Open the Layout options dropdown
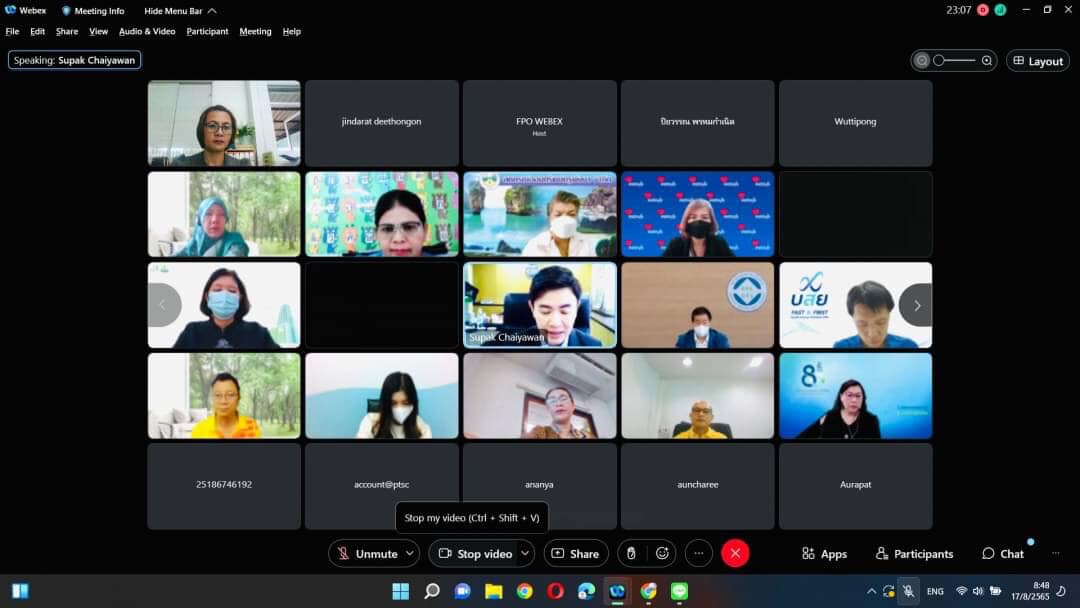 [x=1037, y=61]
